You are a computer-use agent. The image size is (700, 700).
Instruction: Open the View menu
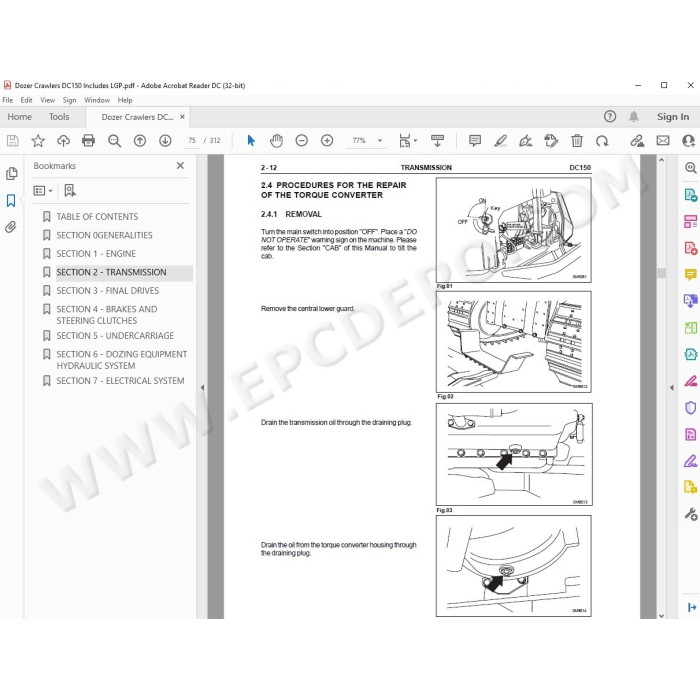coord(47,100)
